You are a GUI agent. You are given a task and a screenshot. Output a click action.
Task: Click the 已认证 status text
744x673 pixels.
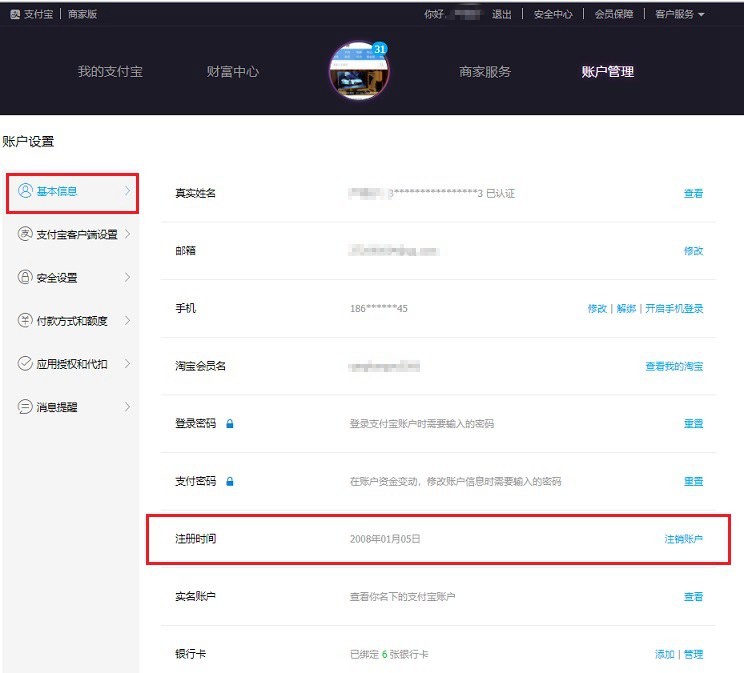[500, 193]
